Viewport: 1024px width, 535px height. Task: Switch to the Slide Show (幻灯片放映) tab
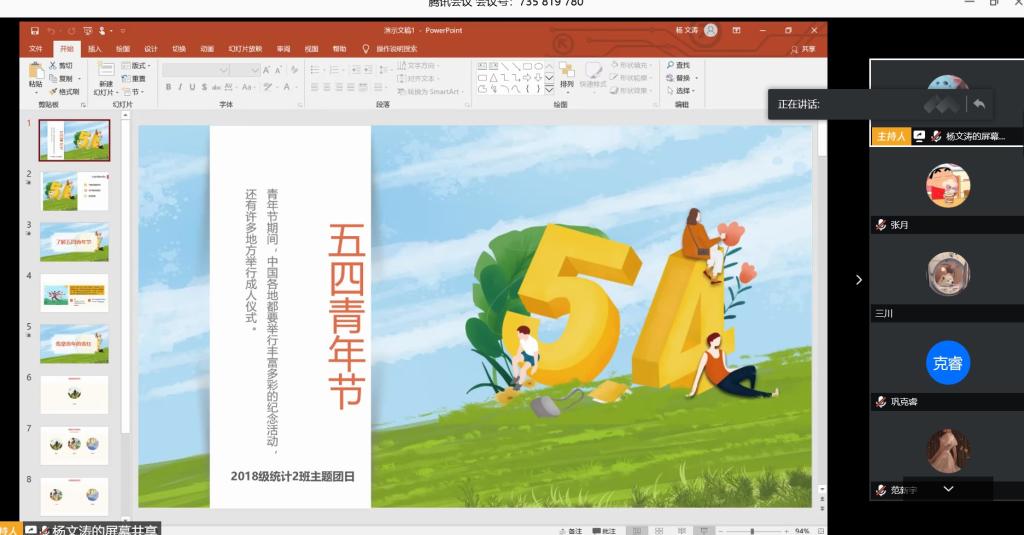point(245,48)
